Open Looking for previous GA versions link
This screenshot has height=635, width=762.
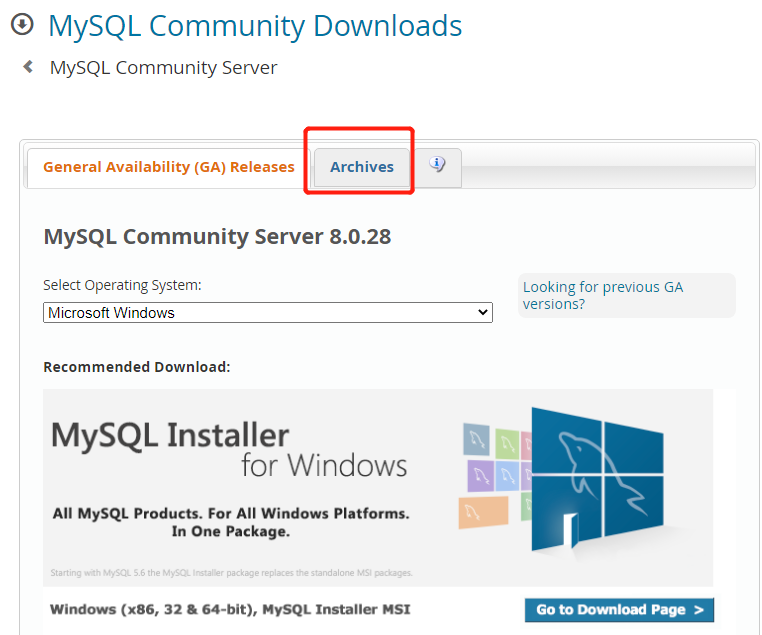click(x=603, y=295)
